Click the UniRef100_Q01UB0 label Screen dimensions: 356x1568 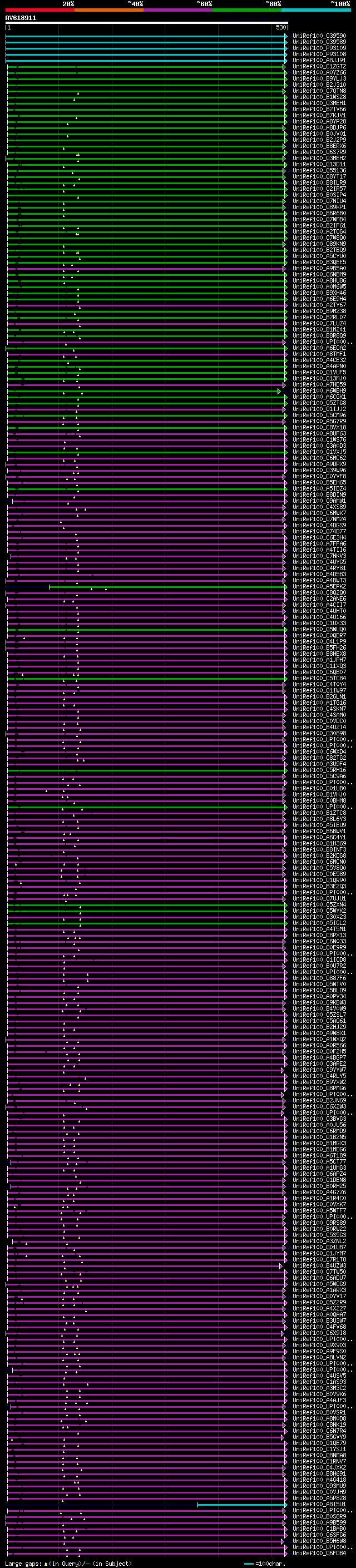click(319, 788)
